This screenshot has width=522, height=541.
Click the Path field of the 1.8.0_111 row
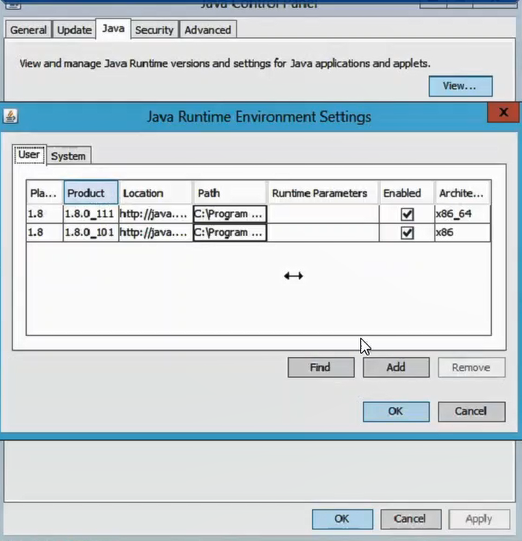(x=230, y=214)
